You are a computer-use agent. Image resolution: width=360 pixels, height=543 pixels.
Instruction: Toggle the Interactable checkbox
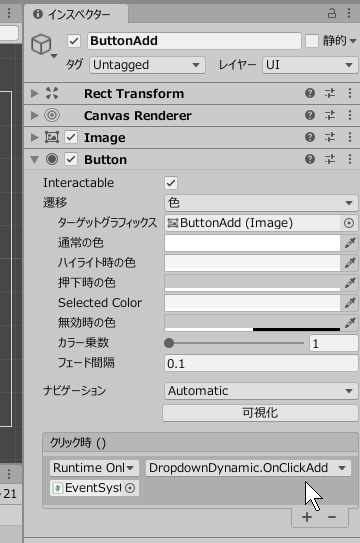(171, 183)
